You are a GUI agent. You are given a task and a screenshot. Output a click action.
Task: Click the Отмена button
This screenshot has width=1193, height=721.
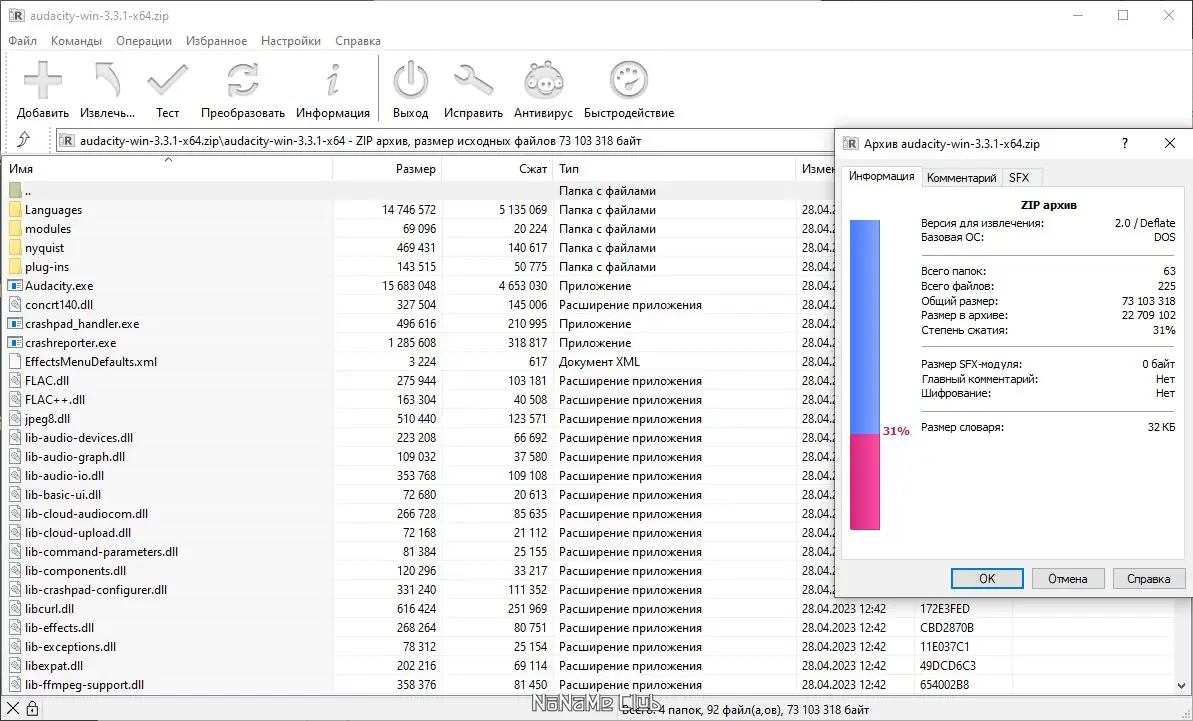1067,579
